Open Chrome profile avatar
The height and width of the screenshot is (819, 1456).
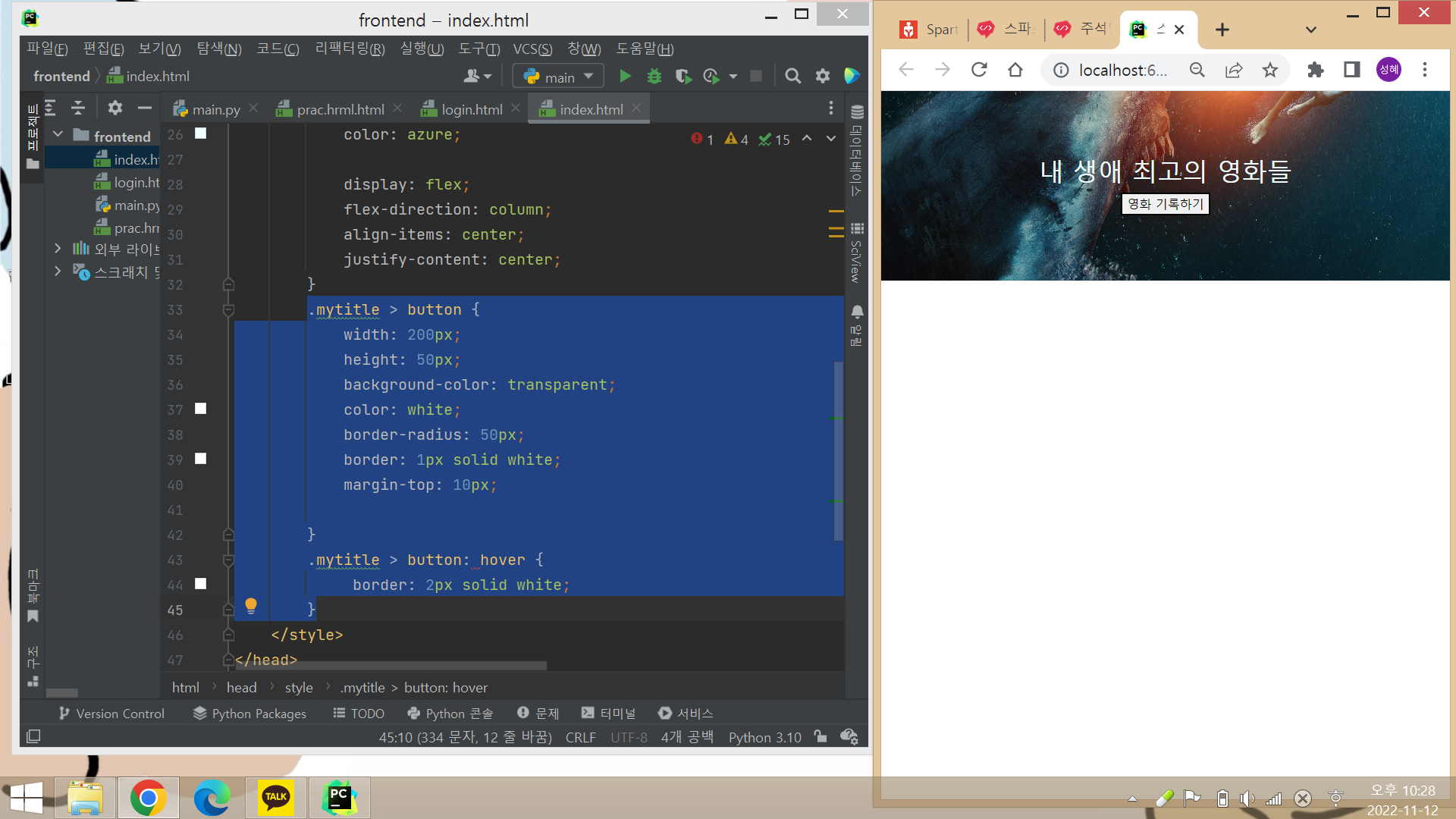(x=1389, y=70)
